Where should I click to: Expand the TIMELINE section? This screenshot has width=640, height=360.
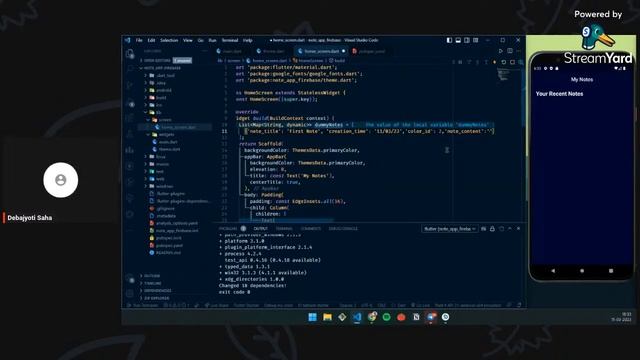click(151, 283)
